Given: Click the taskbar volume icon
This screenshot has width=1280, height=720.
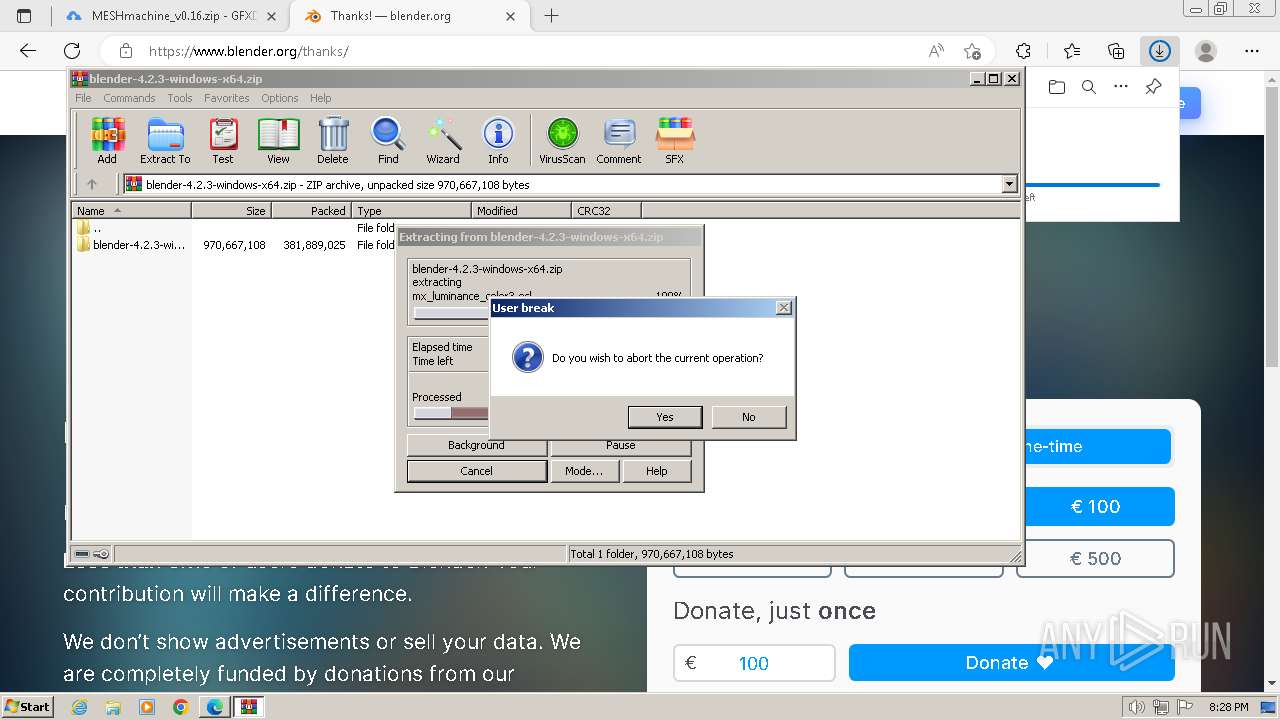Looking at the screenshot, I should coord(1137,707).
